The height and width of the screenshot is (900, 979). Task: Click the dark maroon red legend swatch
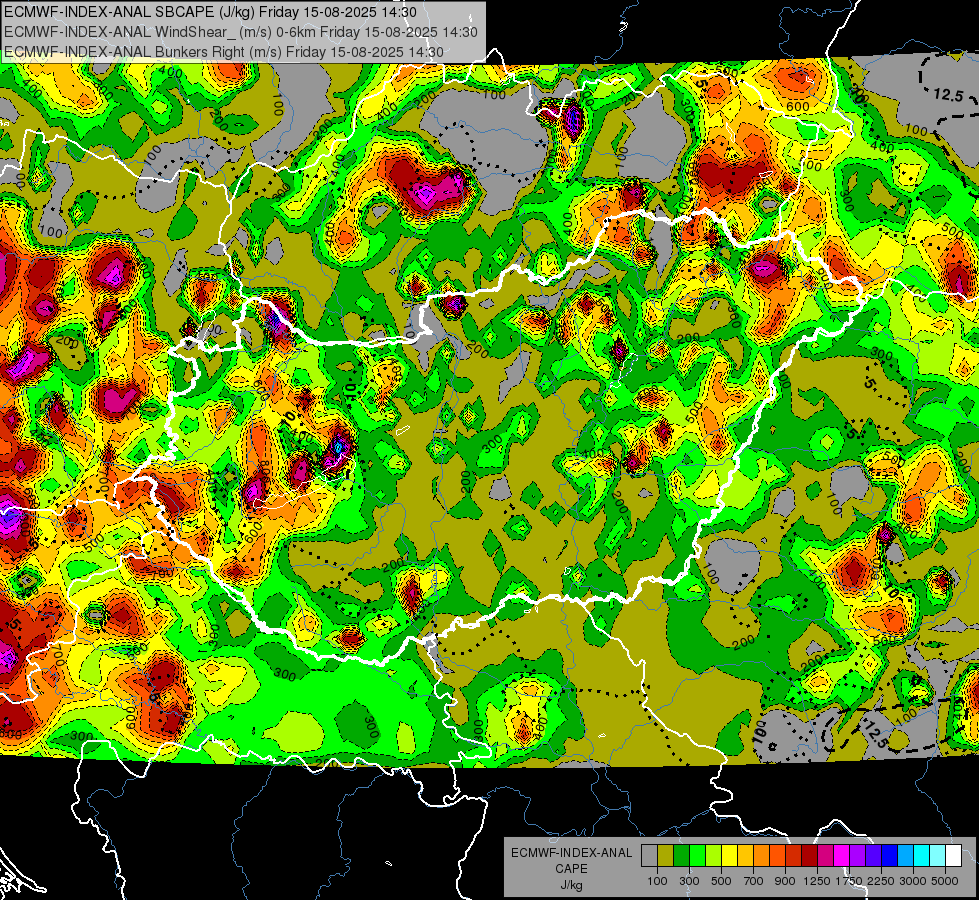(809, 855)
